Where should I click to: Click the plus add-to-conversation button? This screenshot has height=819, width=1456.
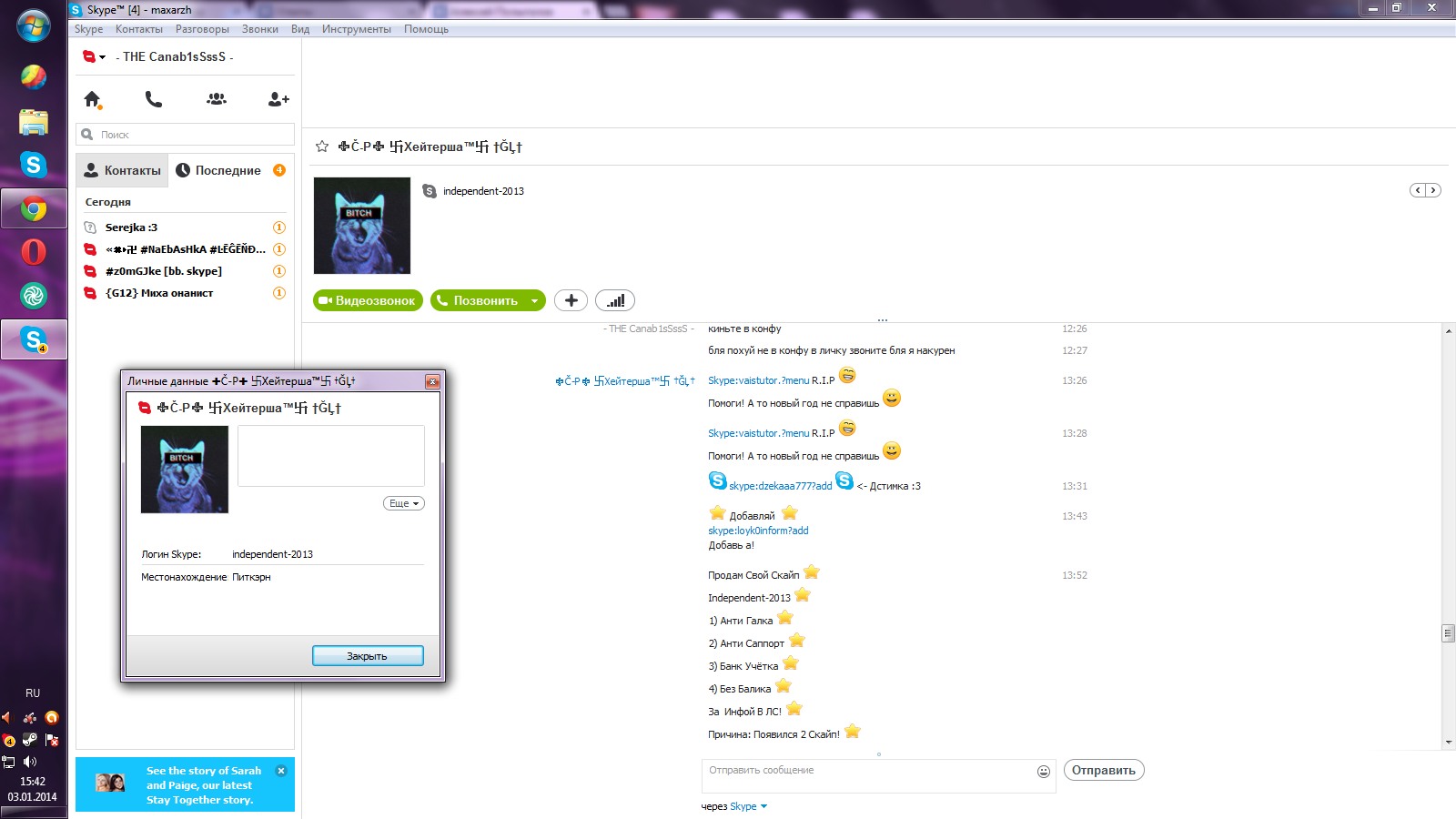[x=571, y=300]
